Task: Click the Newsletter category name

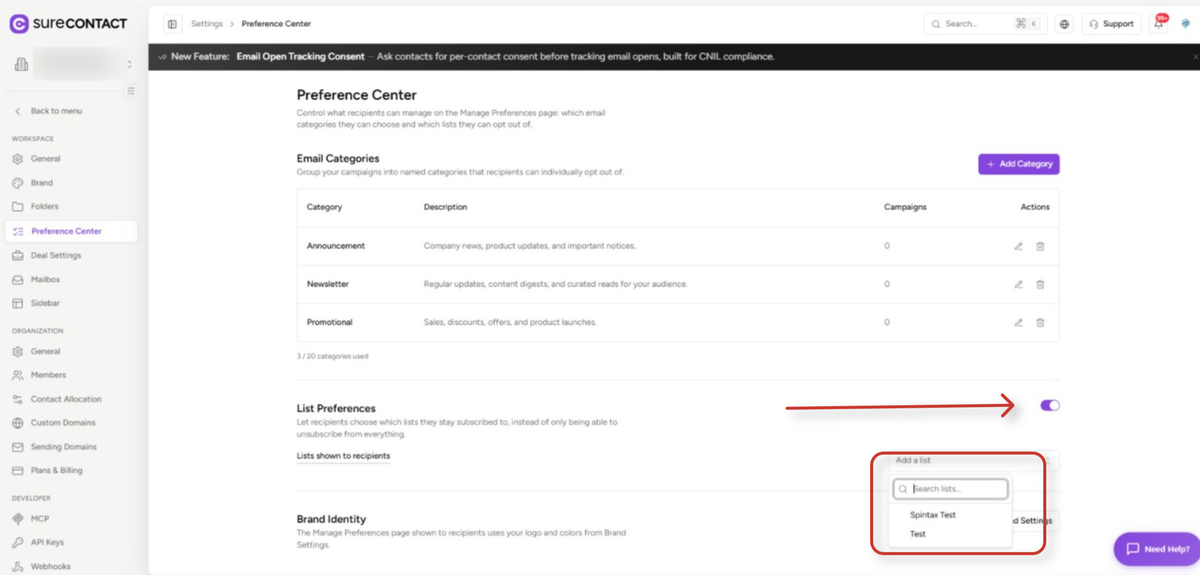Action: tap(328, 284)
